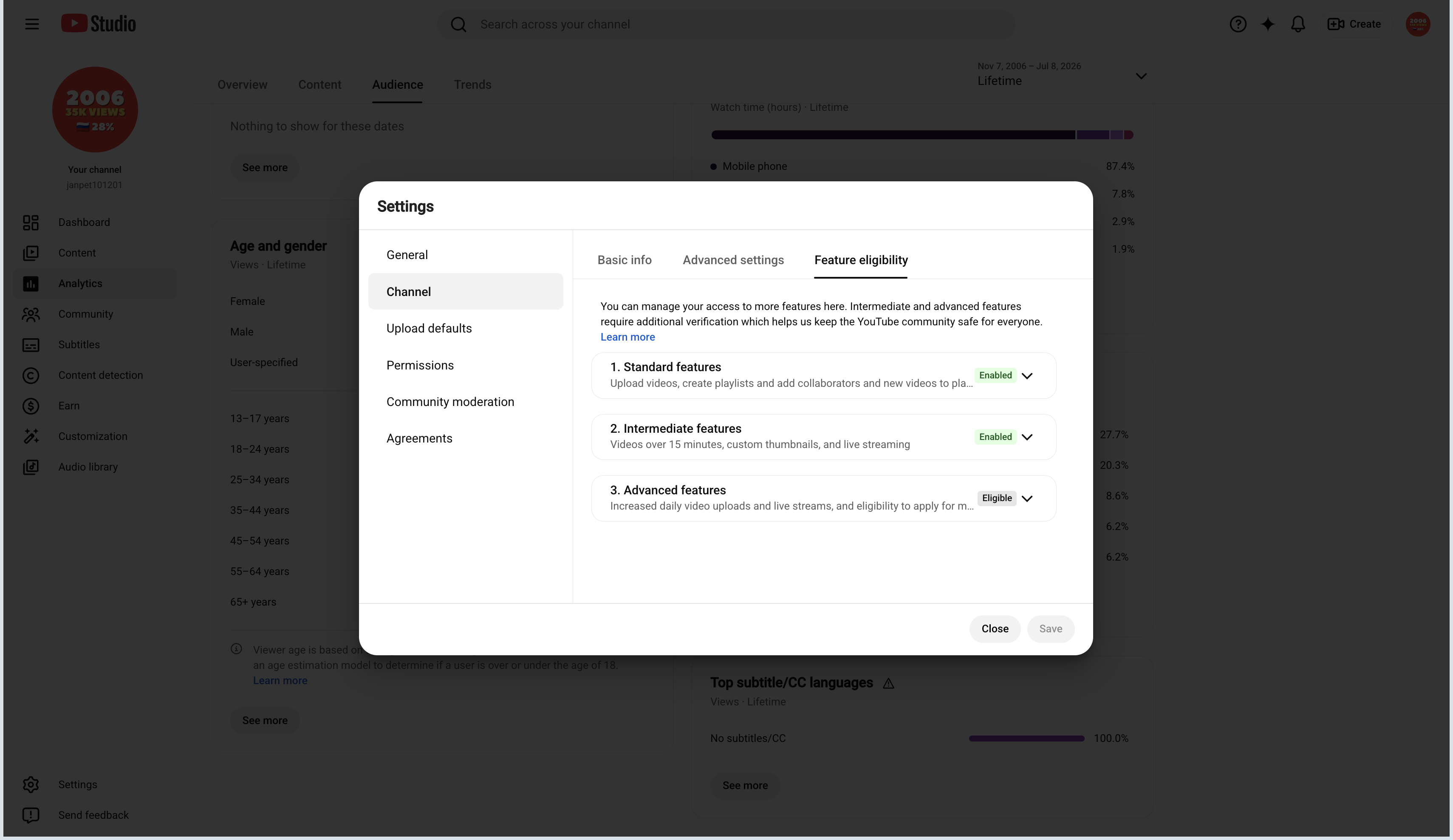Click the Send feedback icon
1453x840 pixels.
tap(31, 815)
